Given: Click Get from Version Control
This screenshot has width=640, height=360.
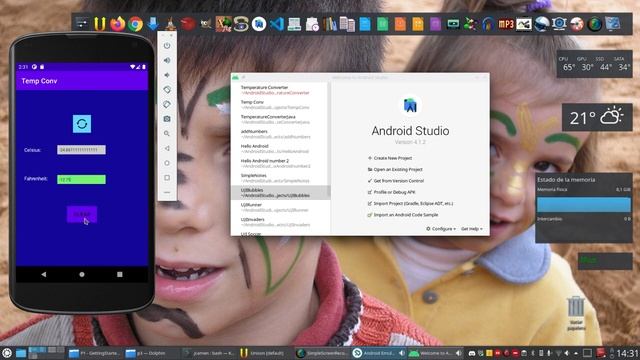Looking at the screenshot, I should tap(396, 181).
